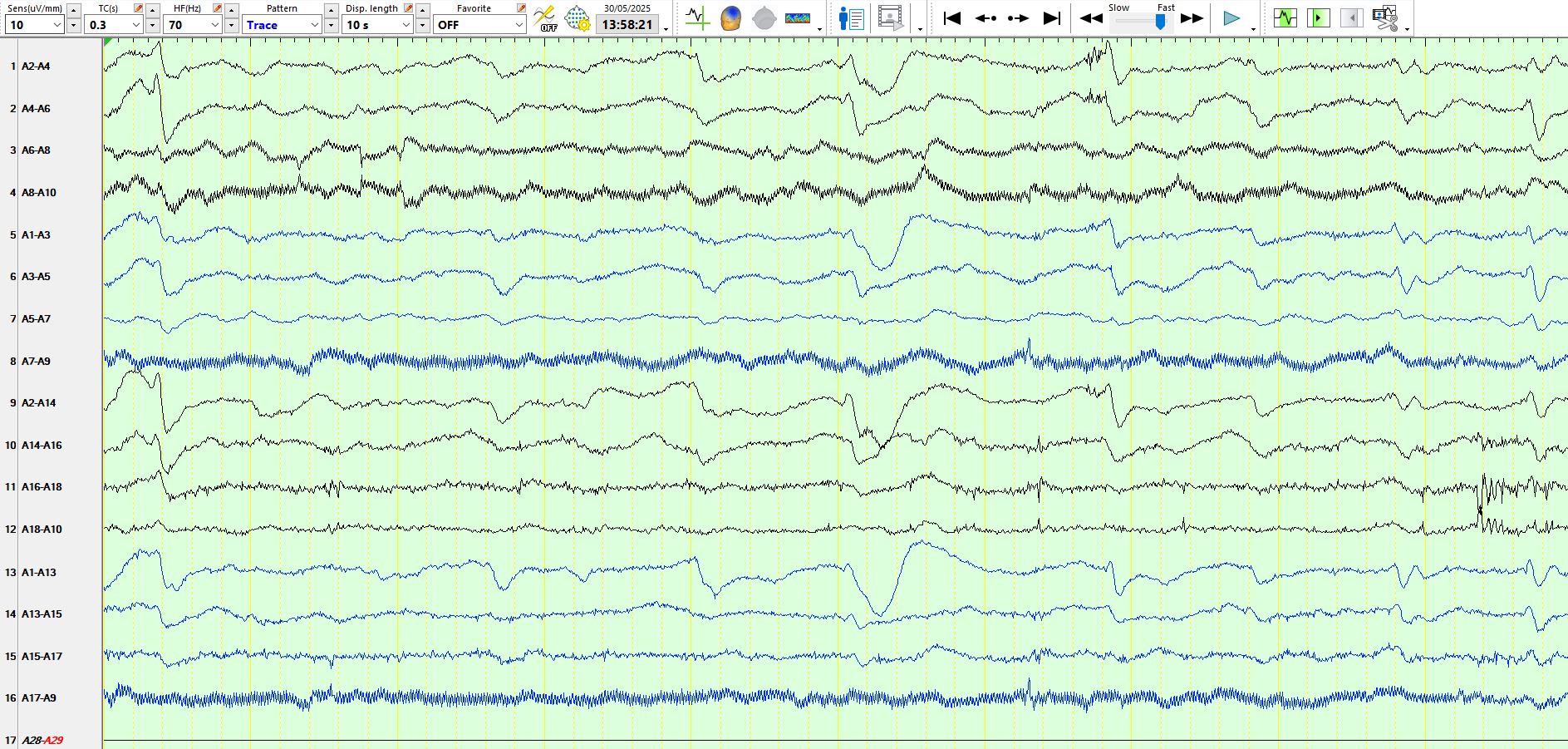Select channel label A2-A14
1568x749 pixels.
coord(39,402)
